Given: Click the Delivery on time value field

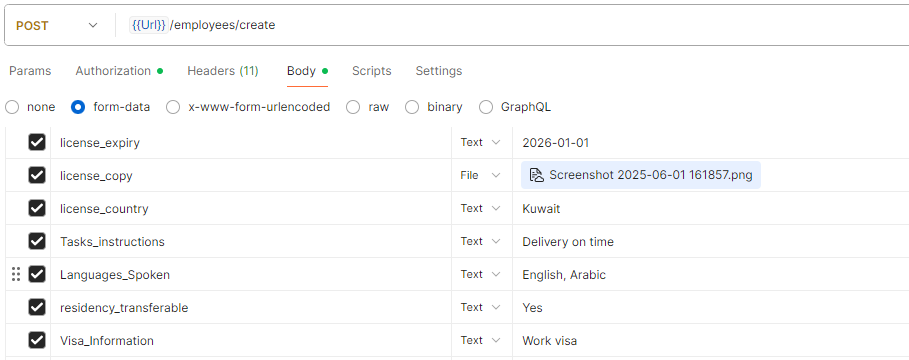Looking at the screenshot, I should (711, 241).
